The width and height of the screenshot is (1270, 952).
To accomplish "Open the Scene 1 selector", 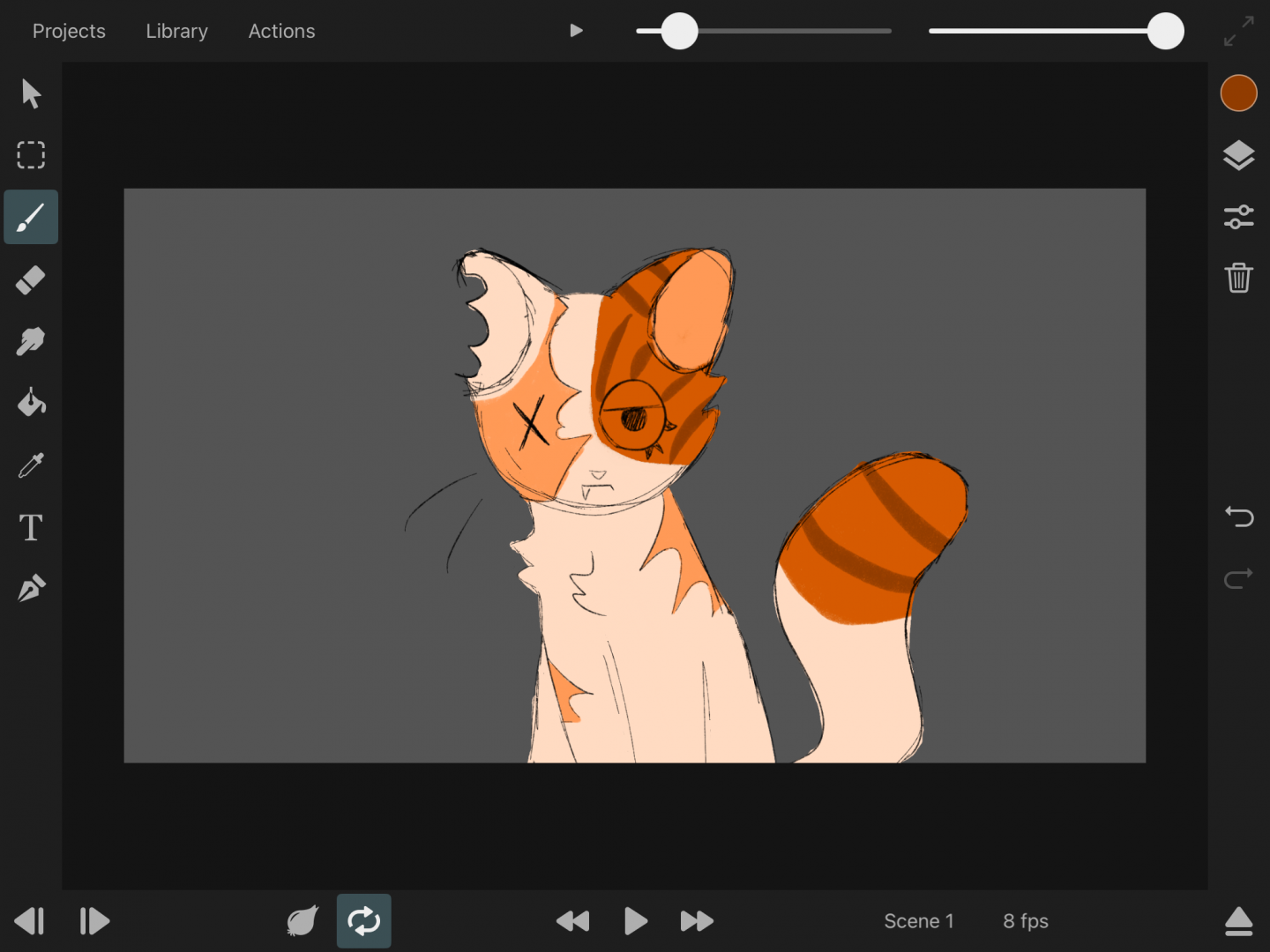I will pyautogui.click(x=918, y=921).
